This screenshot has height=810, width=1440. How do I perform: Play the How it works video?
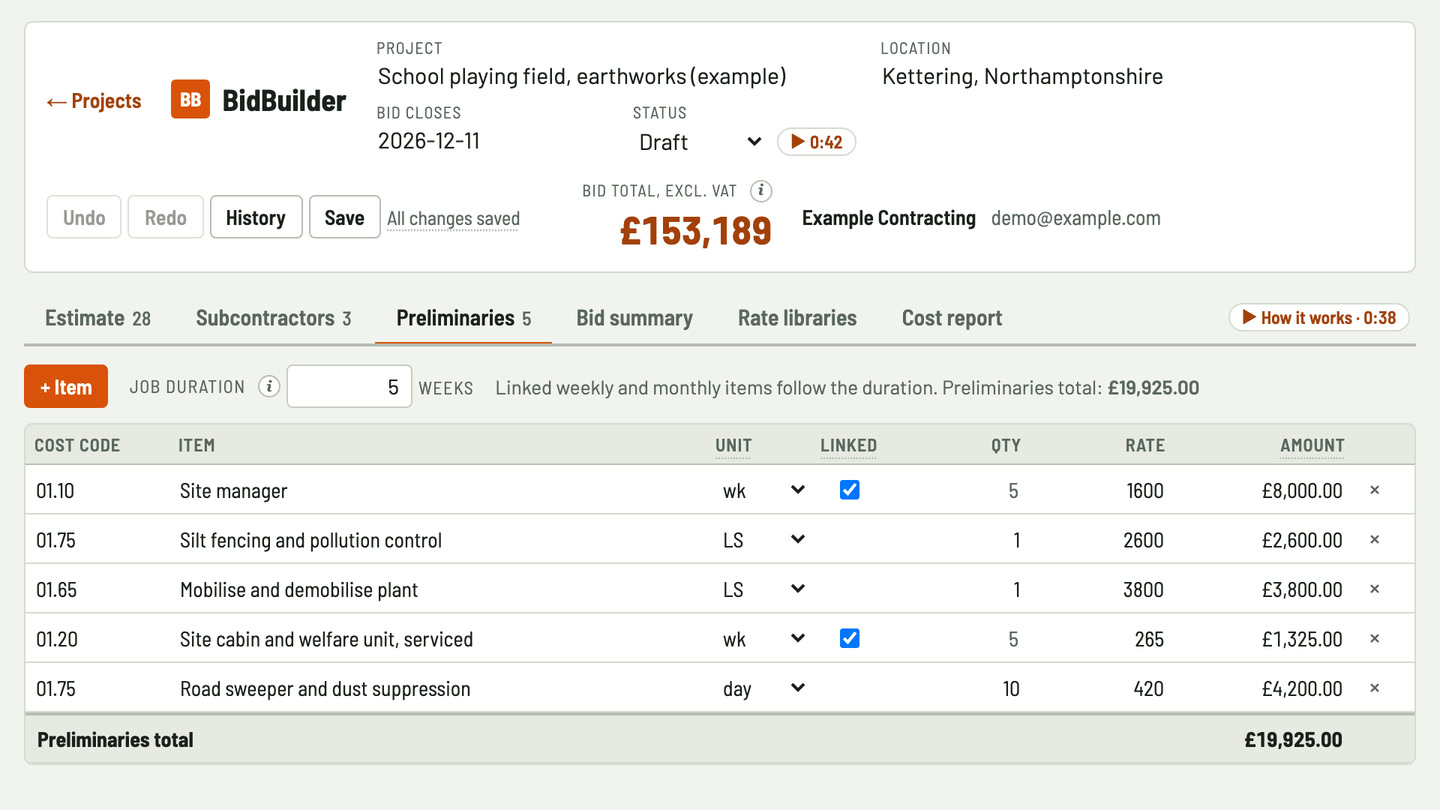(x=1319, y=317)
